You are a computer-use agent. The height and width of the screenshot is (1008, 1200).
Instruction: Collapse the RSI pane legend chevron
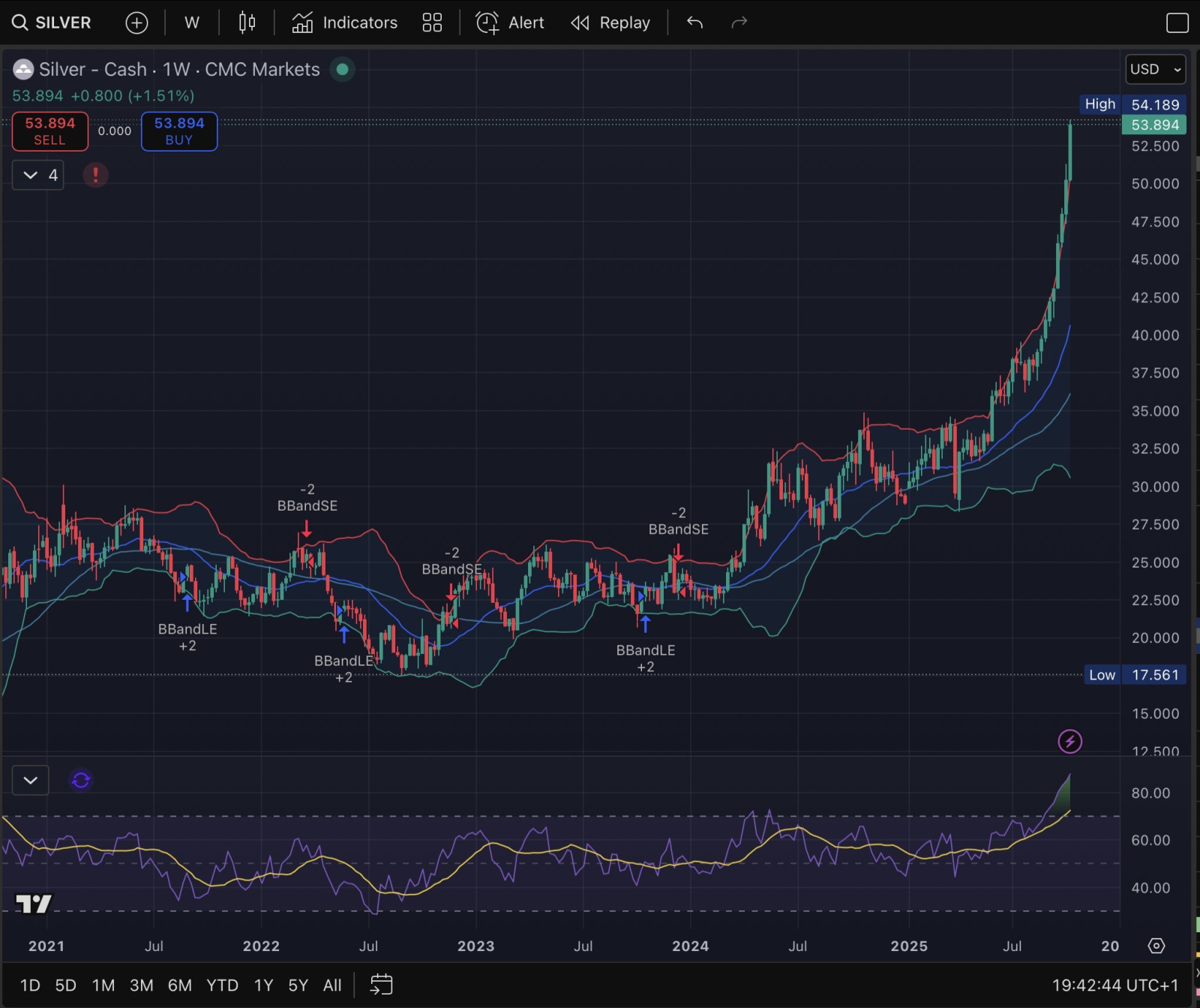(x=31, y=780)
